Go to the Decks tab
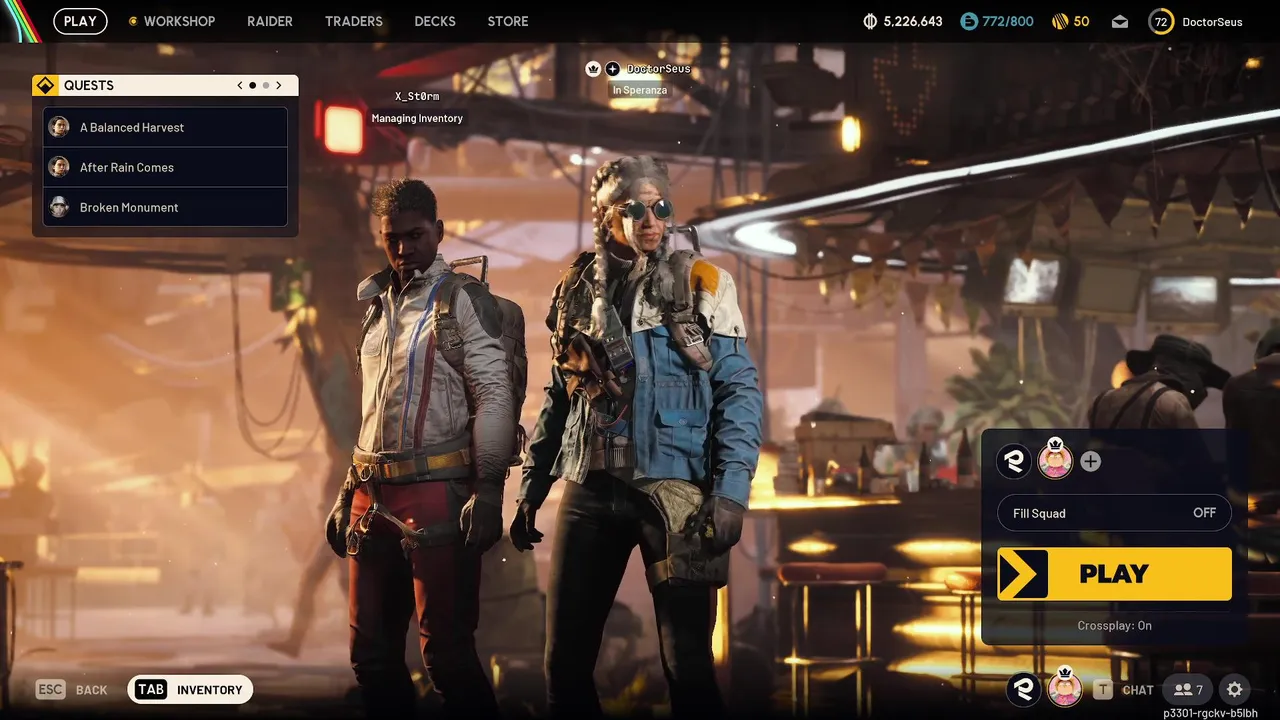 (x=435, y=21)
